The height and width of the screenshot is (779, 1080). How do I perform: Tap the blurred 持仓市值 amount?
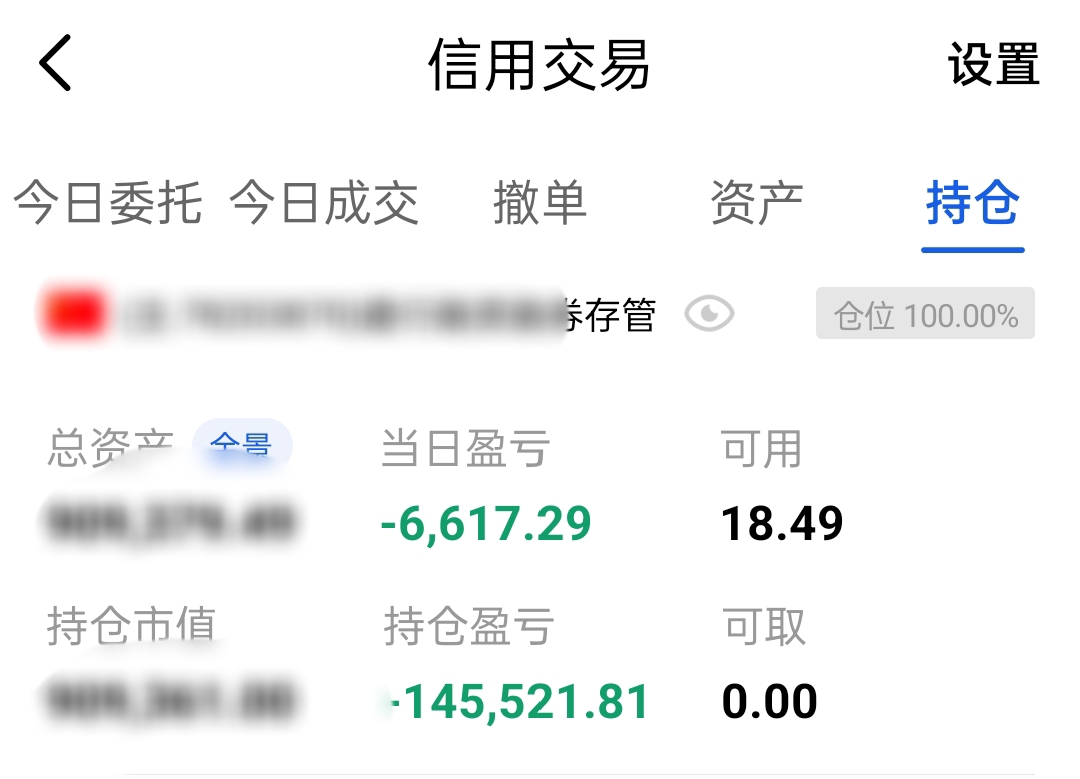pos(171,700)
